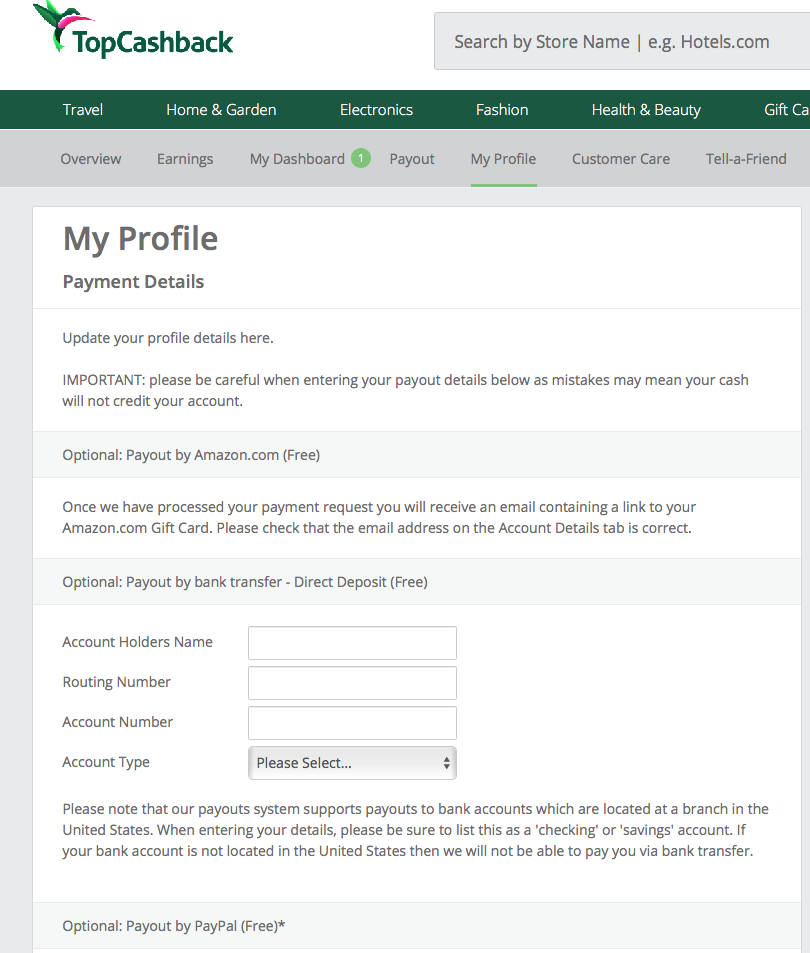The width and height of the screenshot is (810, 953).
Task: Open the Customer Care tab
Action: 621,159
